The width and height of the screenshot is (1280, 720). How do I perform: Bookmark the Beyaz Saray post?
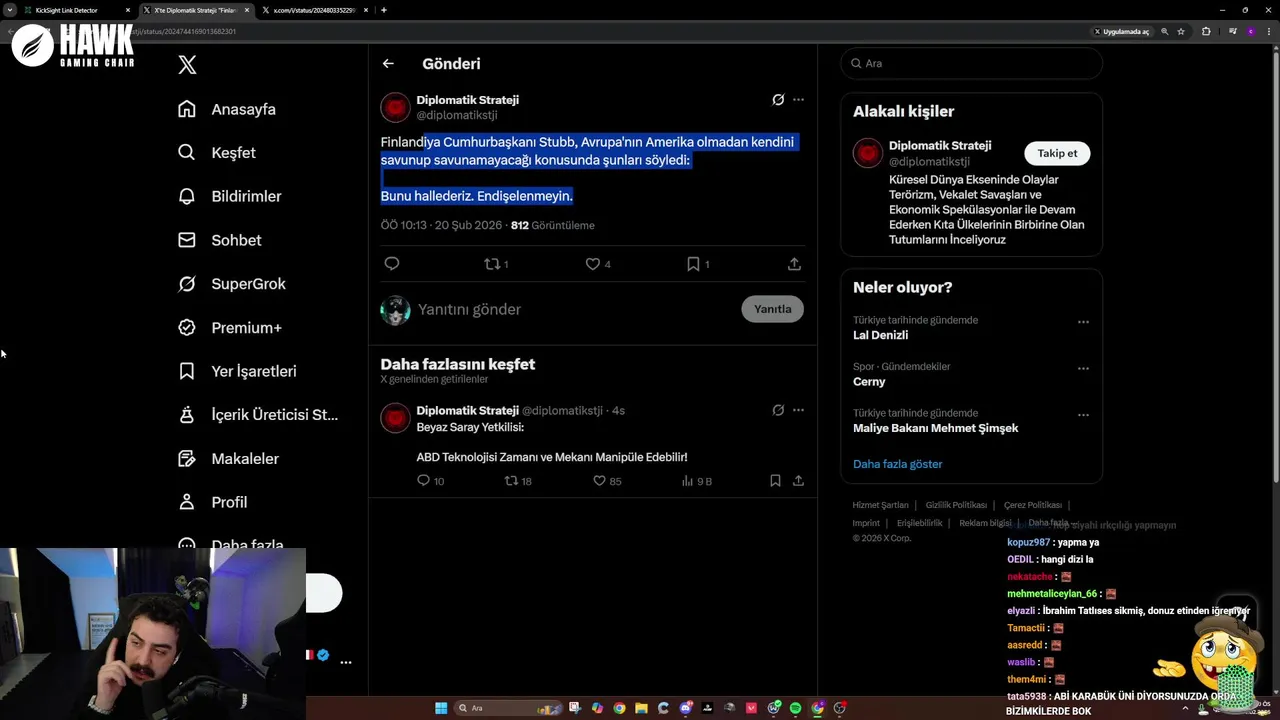click(x=775, y=481)
